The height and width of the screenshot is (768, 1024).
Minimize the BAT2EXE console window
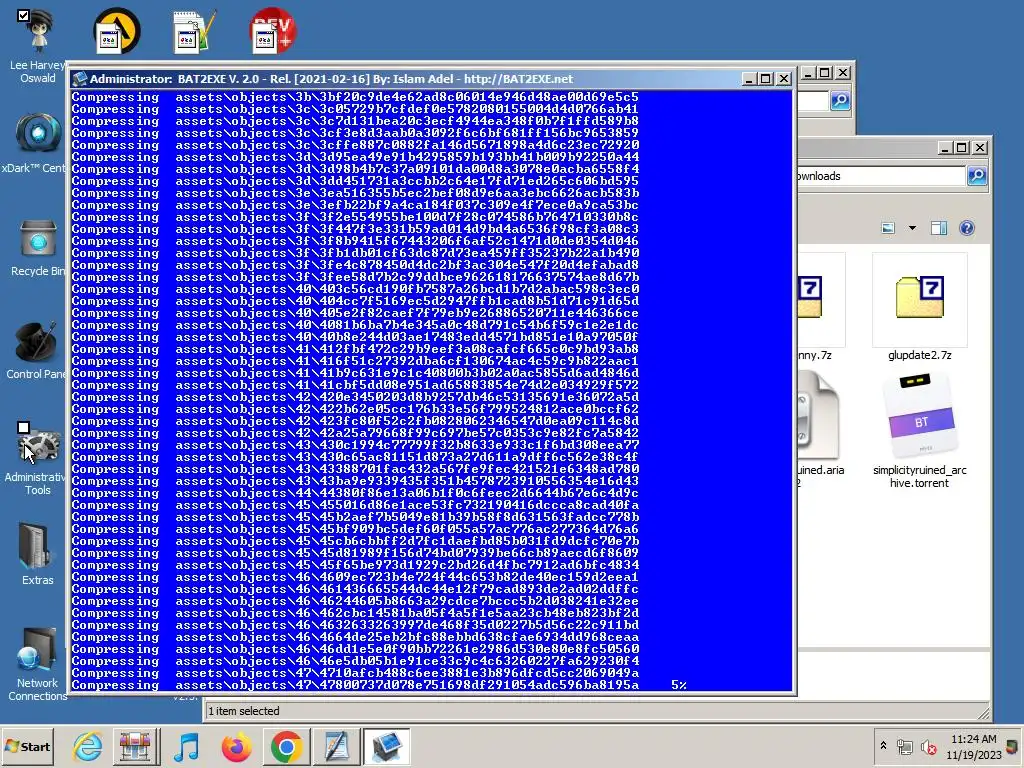[x=749, y=79]
